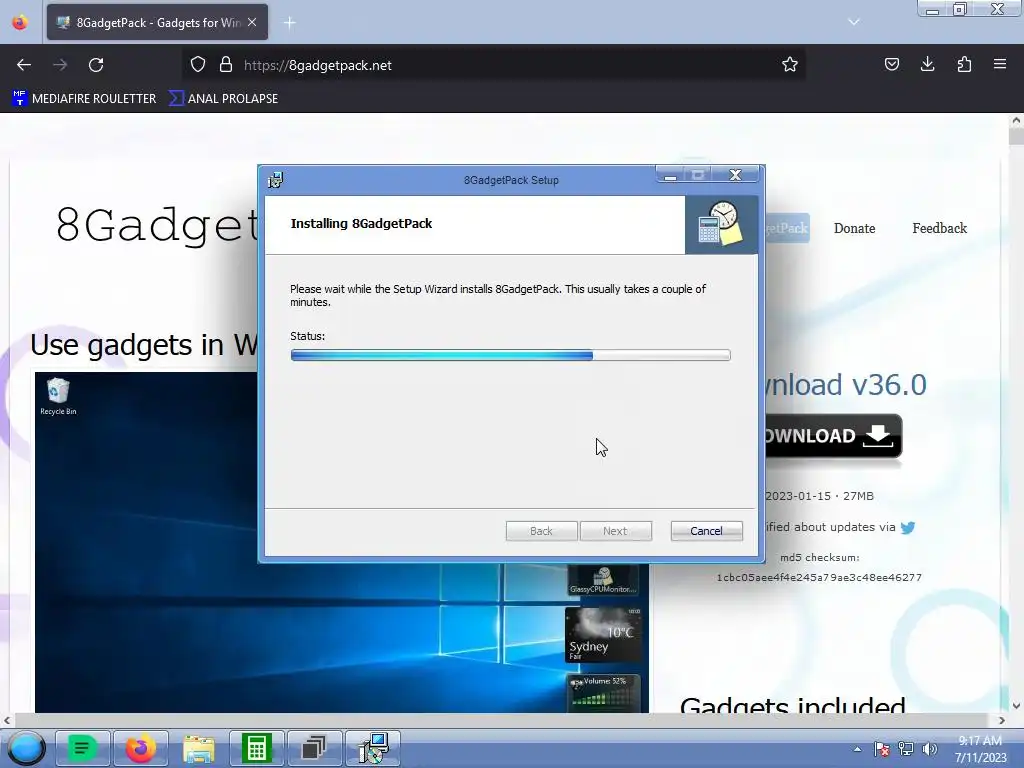
Task: Click the page scrollbar down arrow
Action: (x=1016, y=706)
